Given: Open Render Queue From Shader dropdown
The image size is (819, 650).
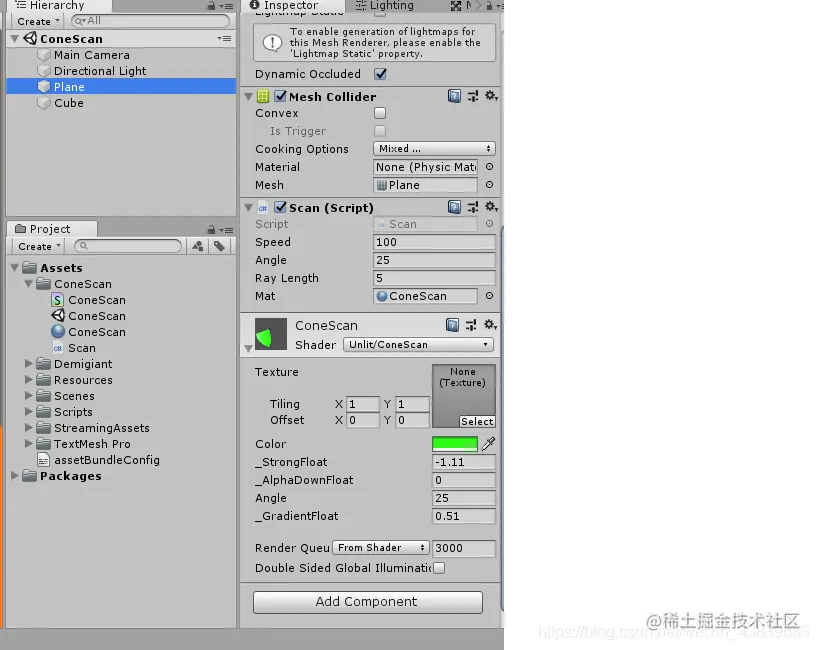Looking at the screenshot, I should coord(381,548).
